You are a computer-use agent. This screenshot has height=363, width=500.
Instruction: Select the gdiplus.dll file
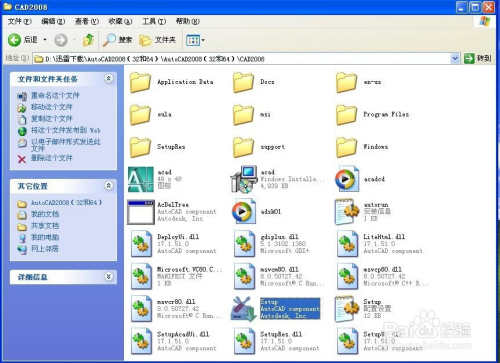[271, 244]
